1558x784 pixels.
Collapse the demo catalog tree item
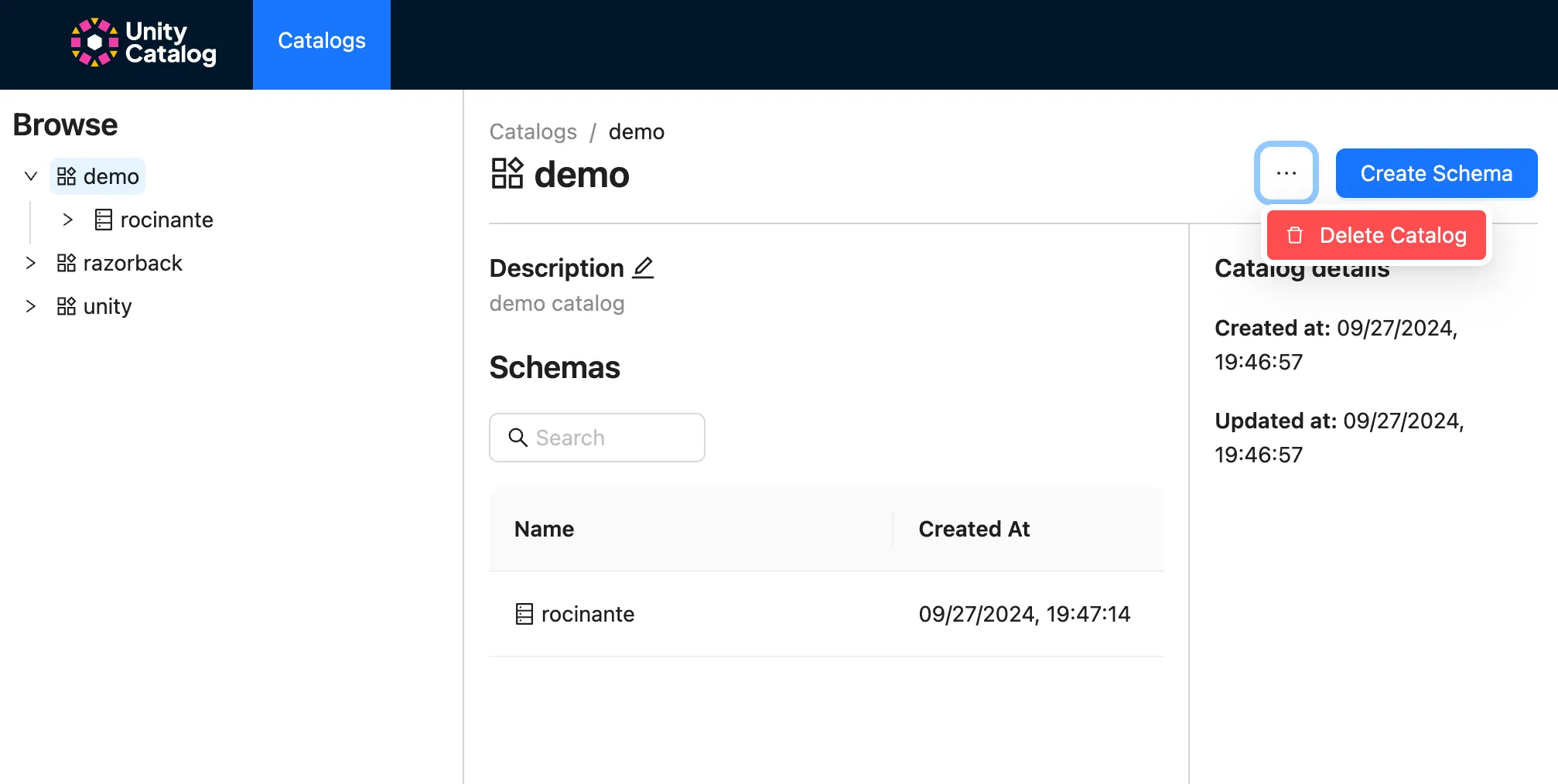point(31,176)
